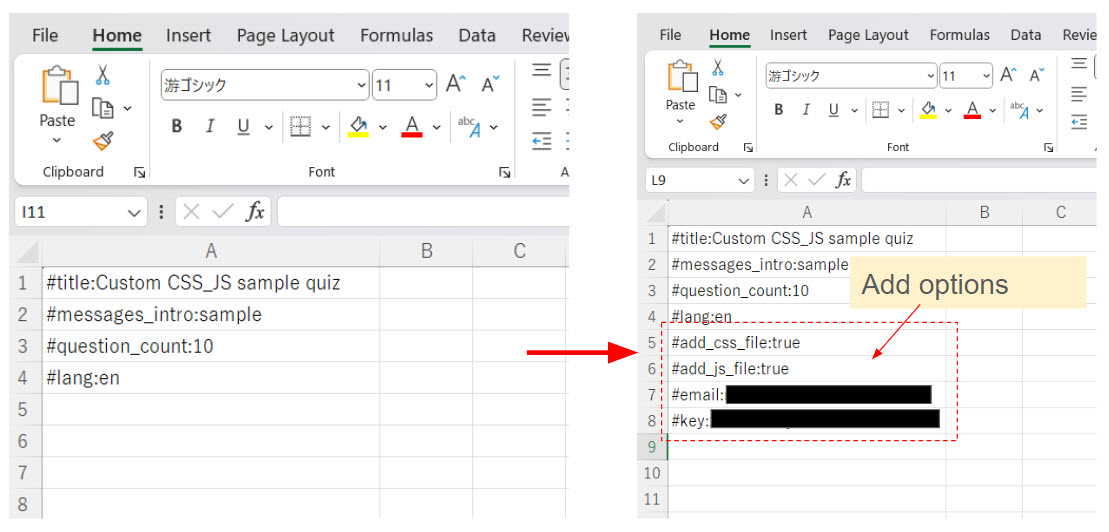Click Cut scissors icon in left Excel window
Viewport: 1109px width, 532px height.
coord(103,75)
